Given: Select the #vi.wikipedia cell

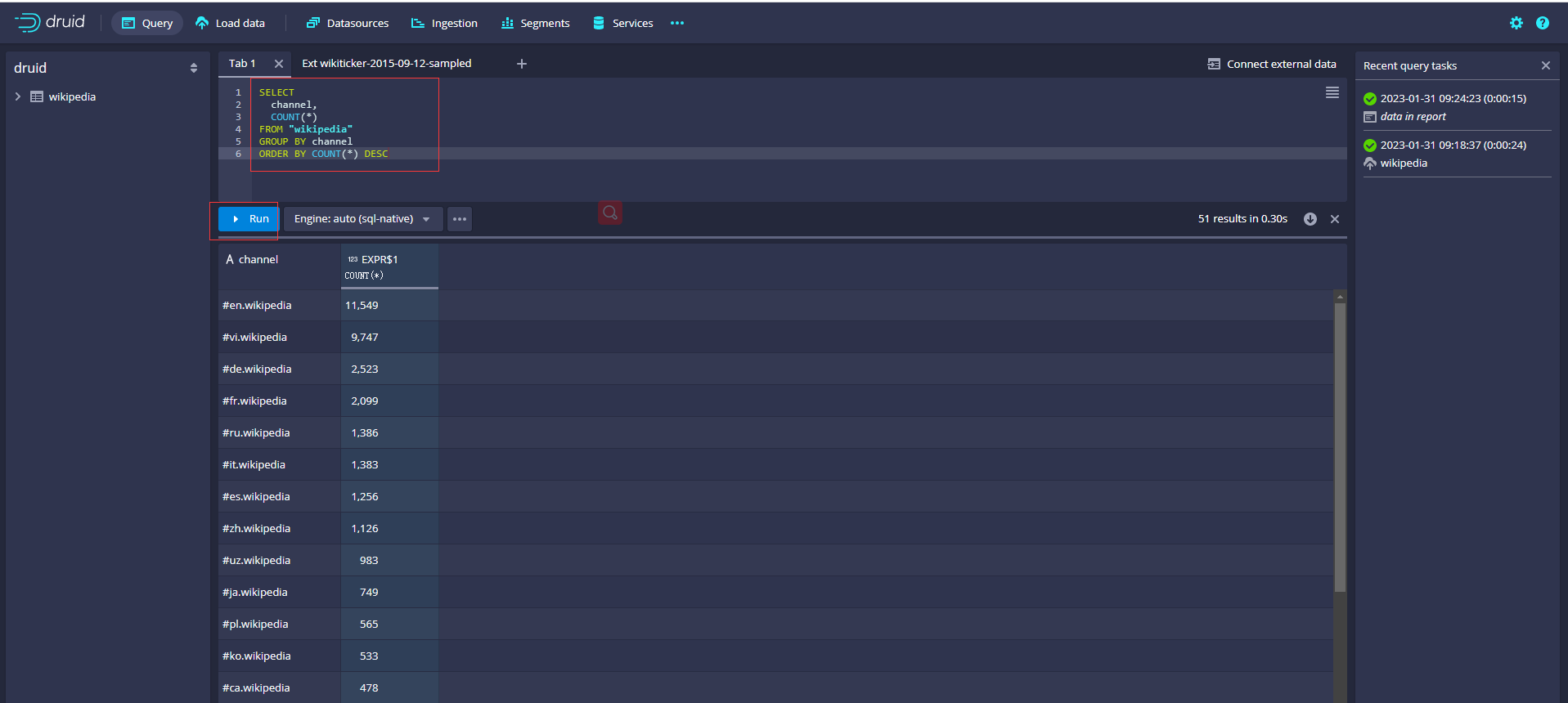Looking at the screenshot, I should tap(279, 337).
